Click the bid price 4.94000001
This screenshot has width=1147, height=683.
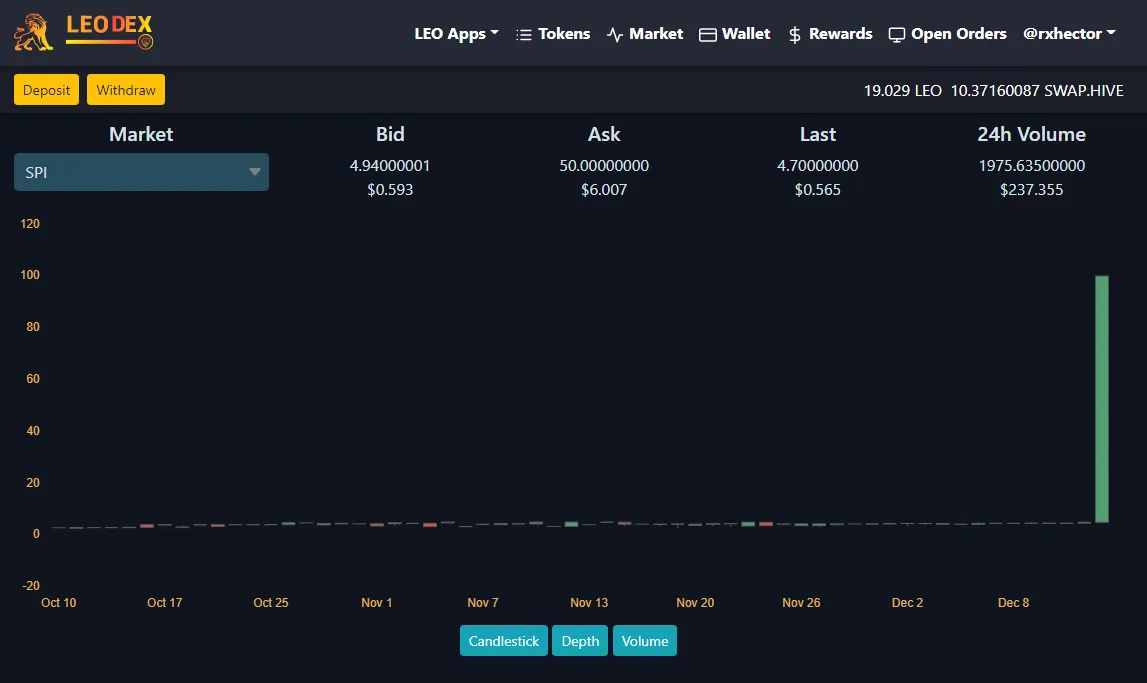pyautogui.click(x=390, y=165)
